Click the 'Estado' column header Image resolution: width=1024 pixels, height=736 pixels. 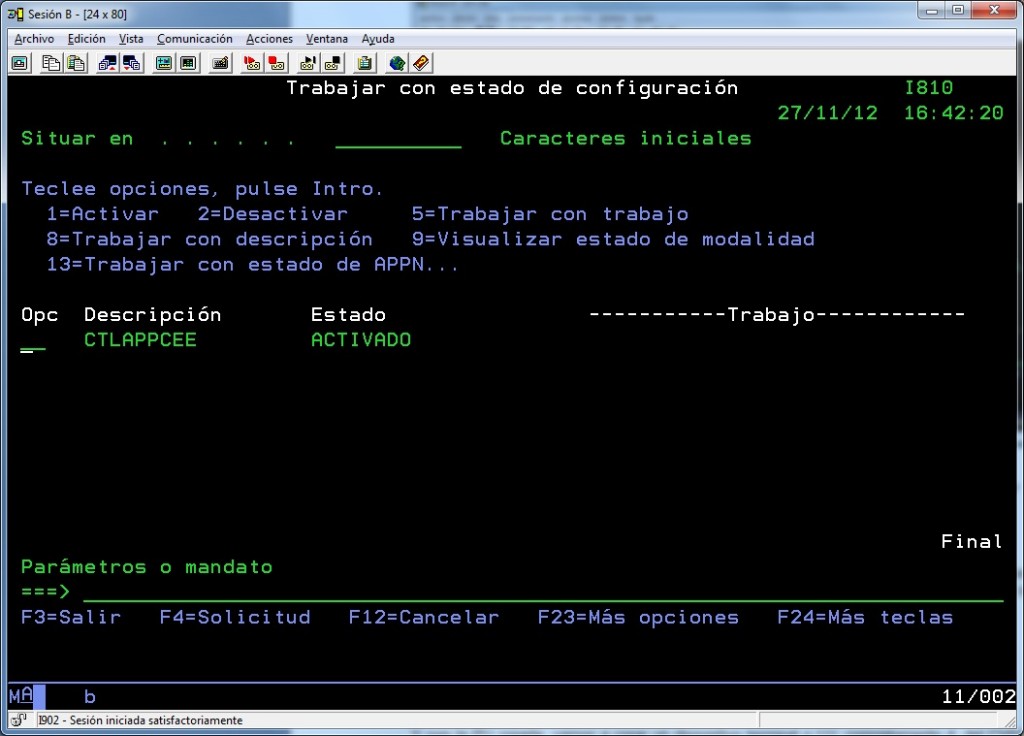point(348,315)
